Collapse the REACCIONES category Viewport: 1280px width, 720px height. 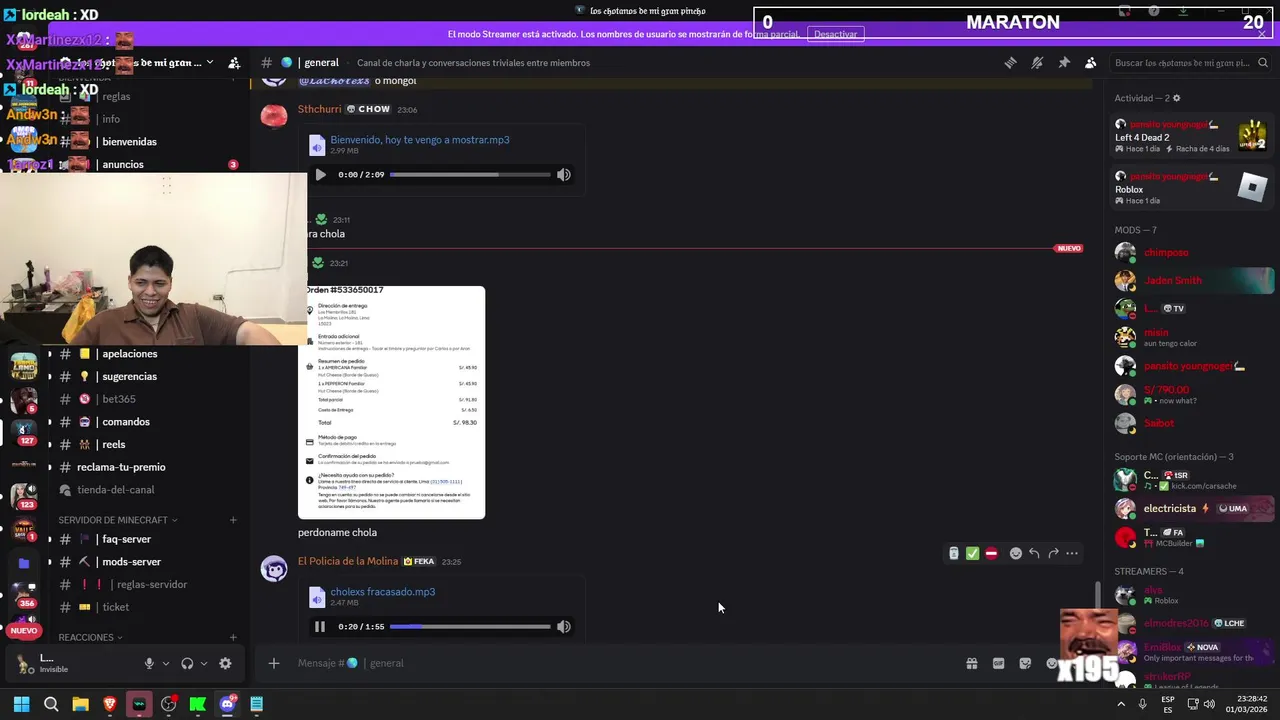pos(91,637)
